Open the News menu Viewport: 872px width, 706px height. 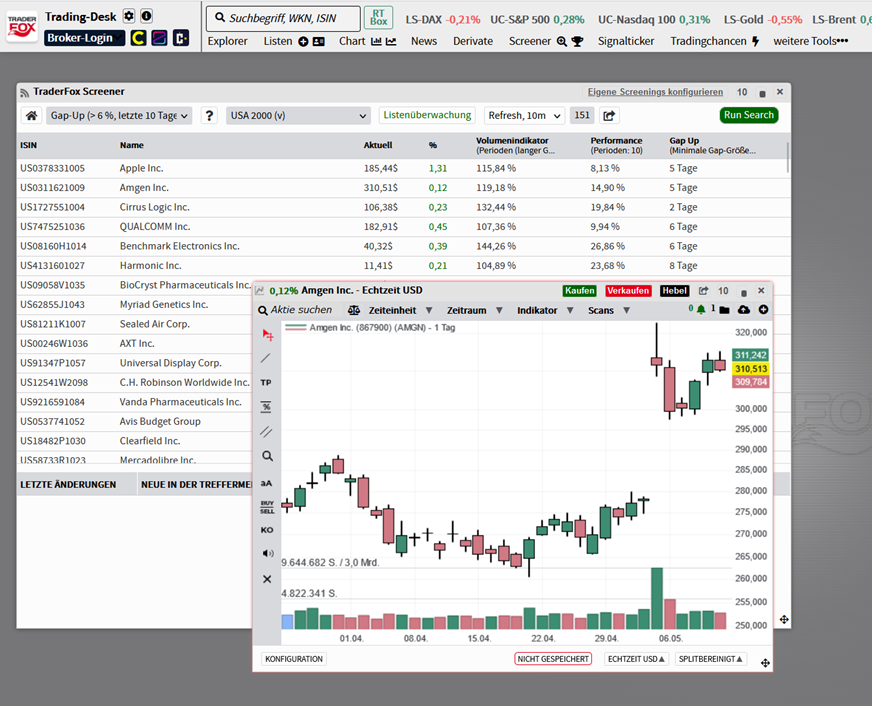(424, 41)
